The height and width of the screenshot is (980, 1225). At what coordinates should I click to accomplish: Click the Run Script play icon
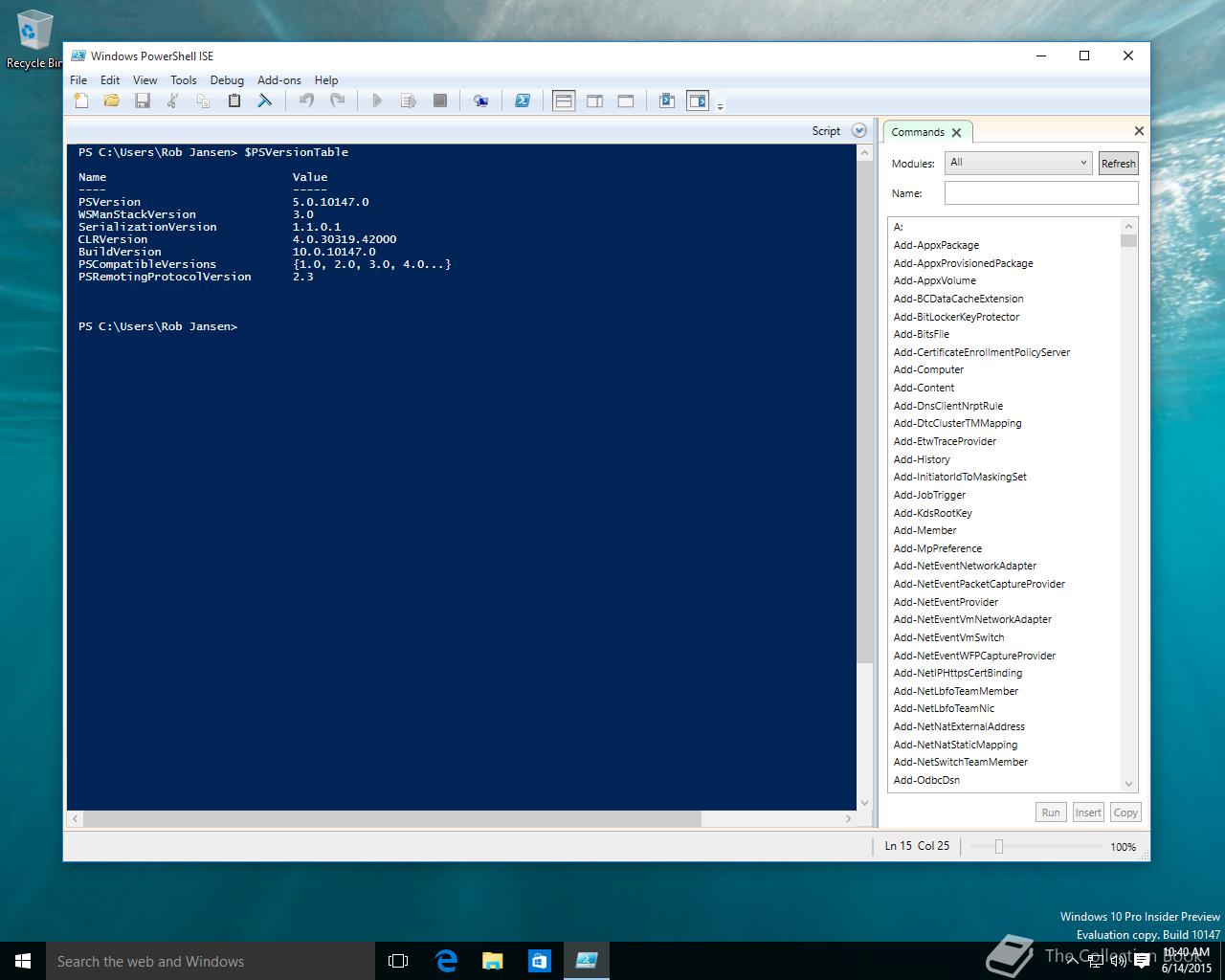pyautogui.click(x=377, y=100)
